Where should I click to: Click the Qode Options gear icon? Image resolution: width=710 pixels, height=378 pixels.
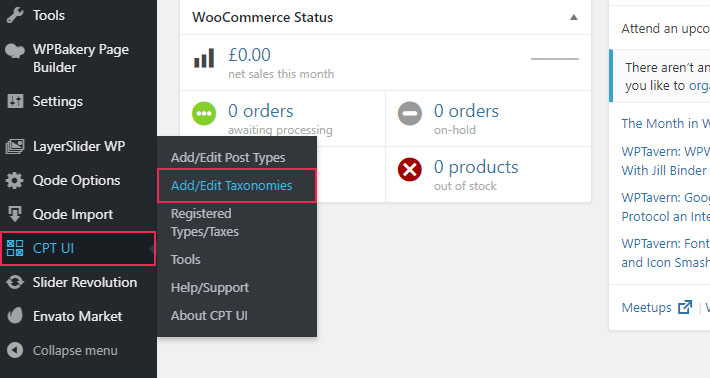tap(14, 180)
